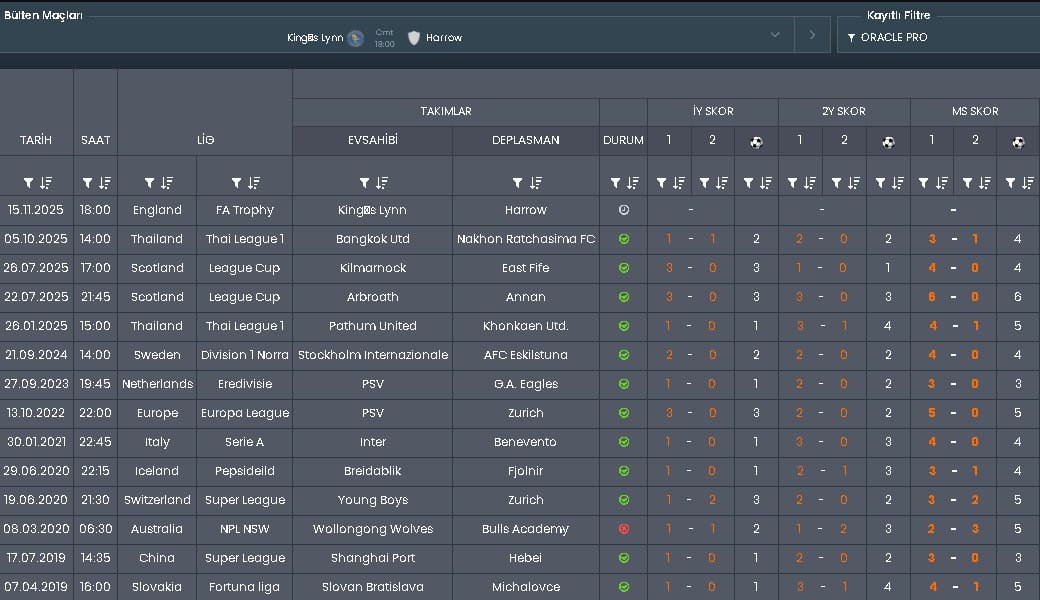Select the Shanghai Port team cell
Screen dimensions: 1040x600
[x=373, y=558]
